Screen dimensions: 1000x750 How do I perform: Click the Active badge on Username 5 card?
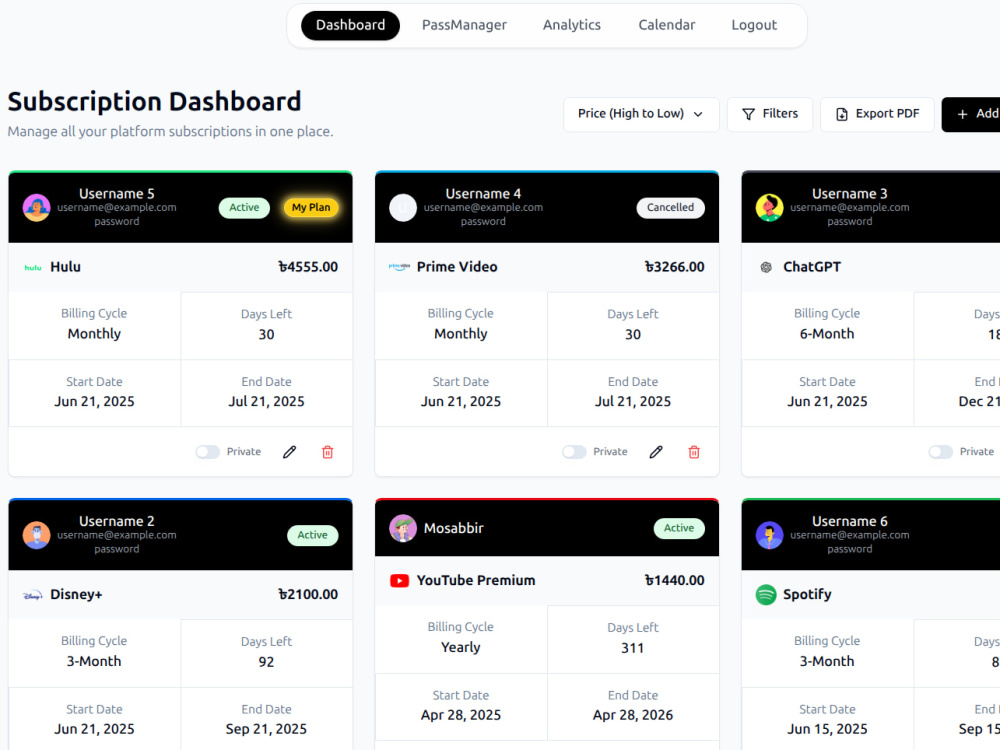[244, 208]
